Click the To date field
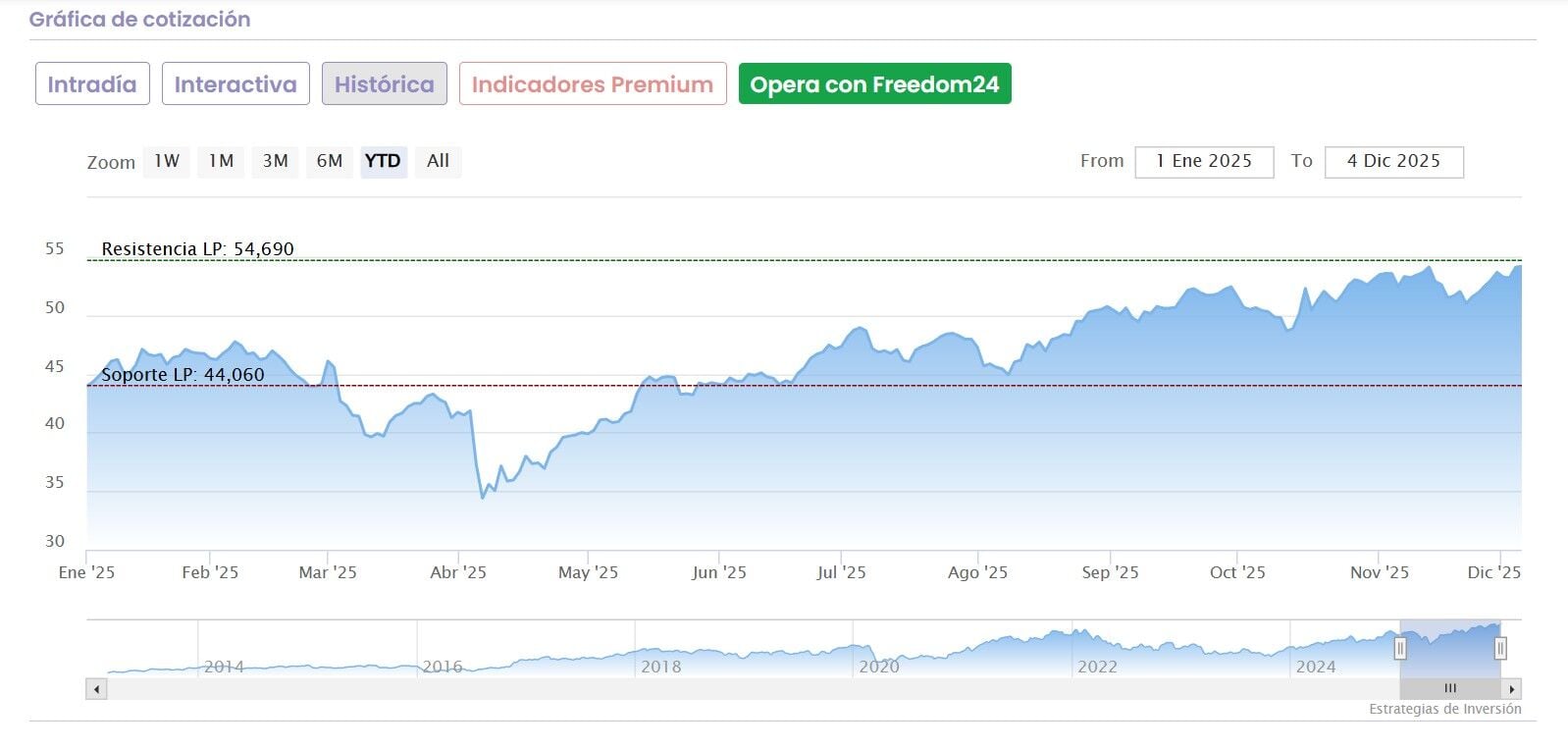Viewport: 1568px width, 750px height. click(x=1393, y=162)
